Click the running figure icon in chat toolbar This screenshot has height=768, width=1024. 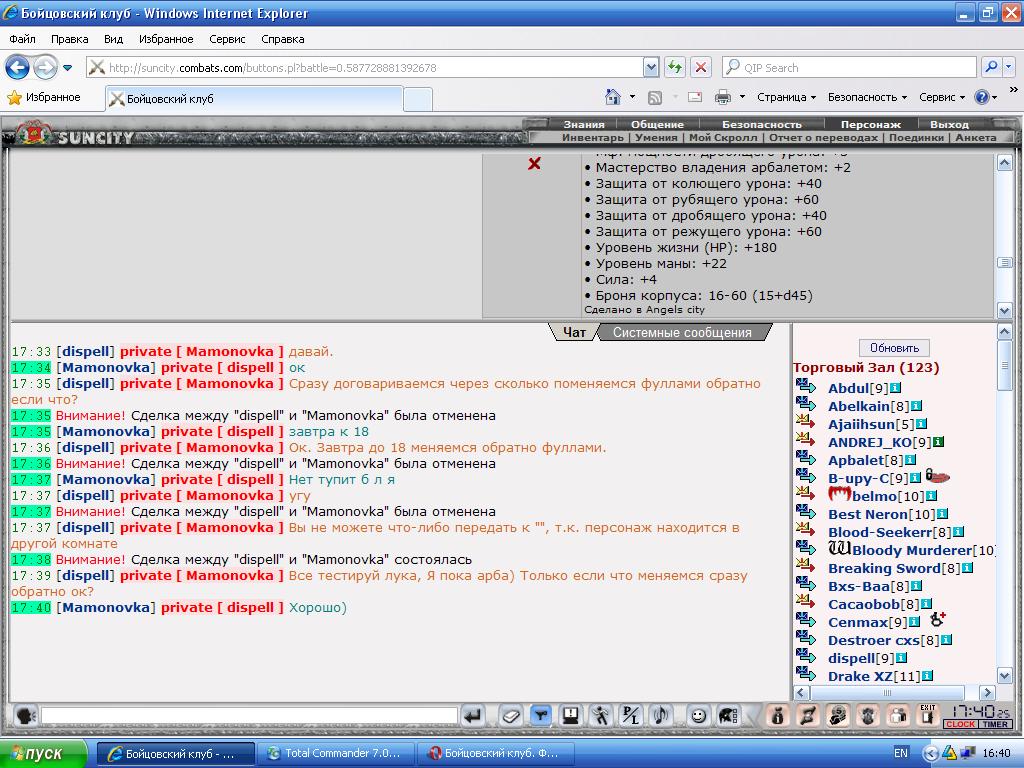click(x=600, y=716)
